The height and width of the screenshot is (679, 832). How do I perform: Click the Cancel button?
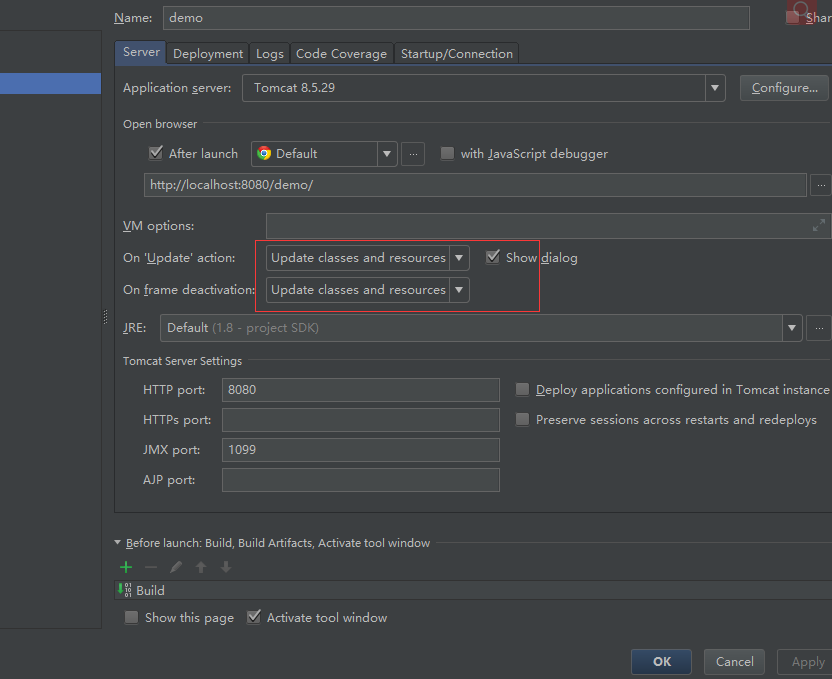(734, 662)
